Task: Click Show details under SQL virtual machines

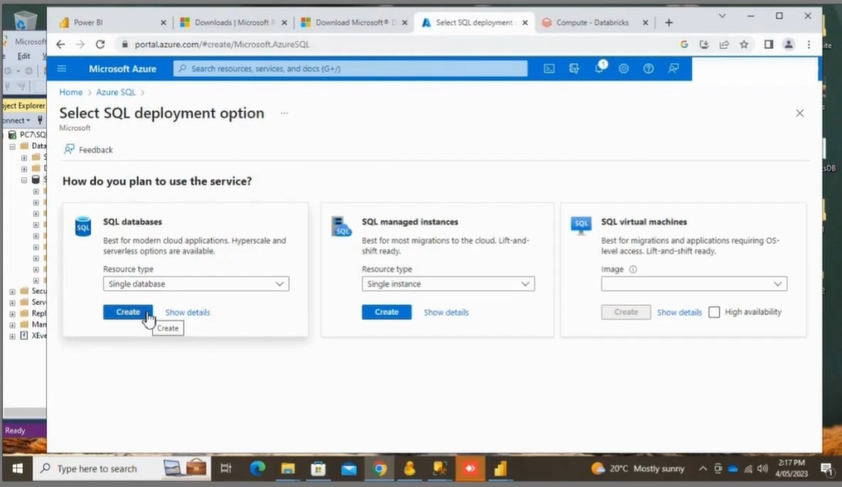Action: click(x=679, y=312)
